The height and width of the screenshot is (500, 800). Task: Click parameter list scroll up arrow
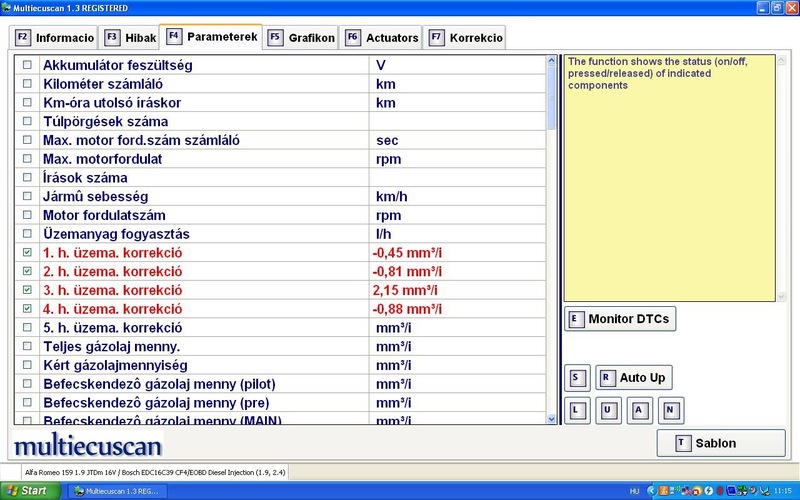click(551, 61)
